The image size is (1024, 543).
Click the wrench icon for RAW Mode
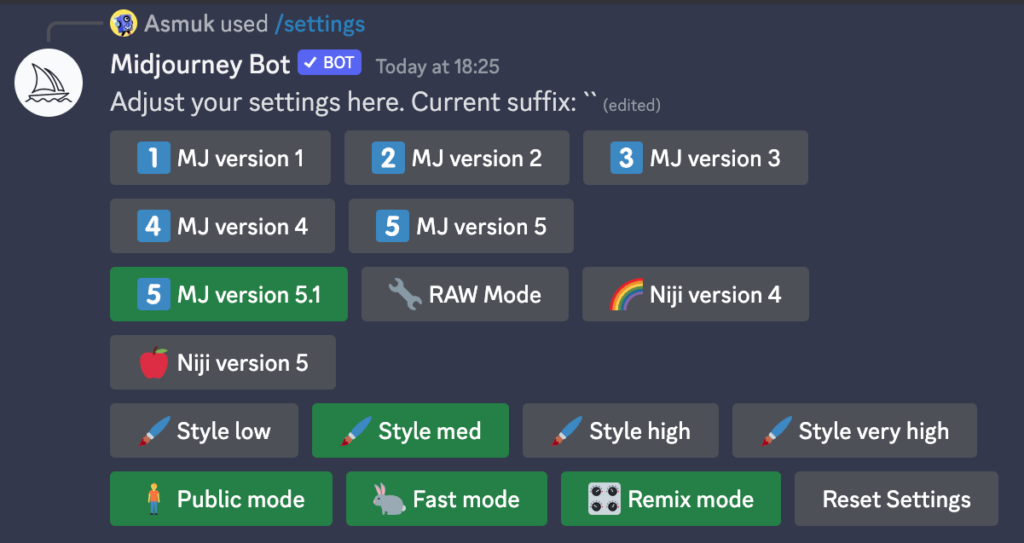(x=403, y=295)
